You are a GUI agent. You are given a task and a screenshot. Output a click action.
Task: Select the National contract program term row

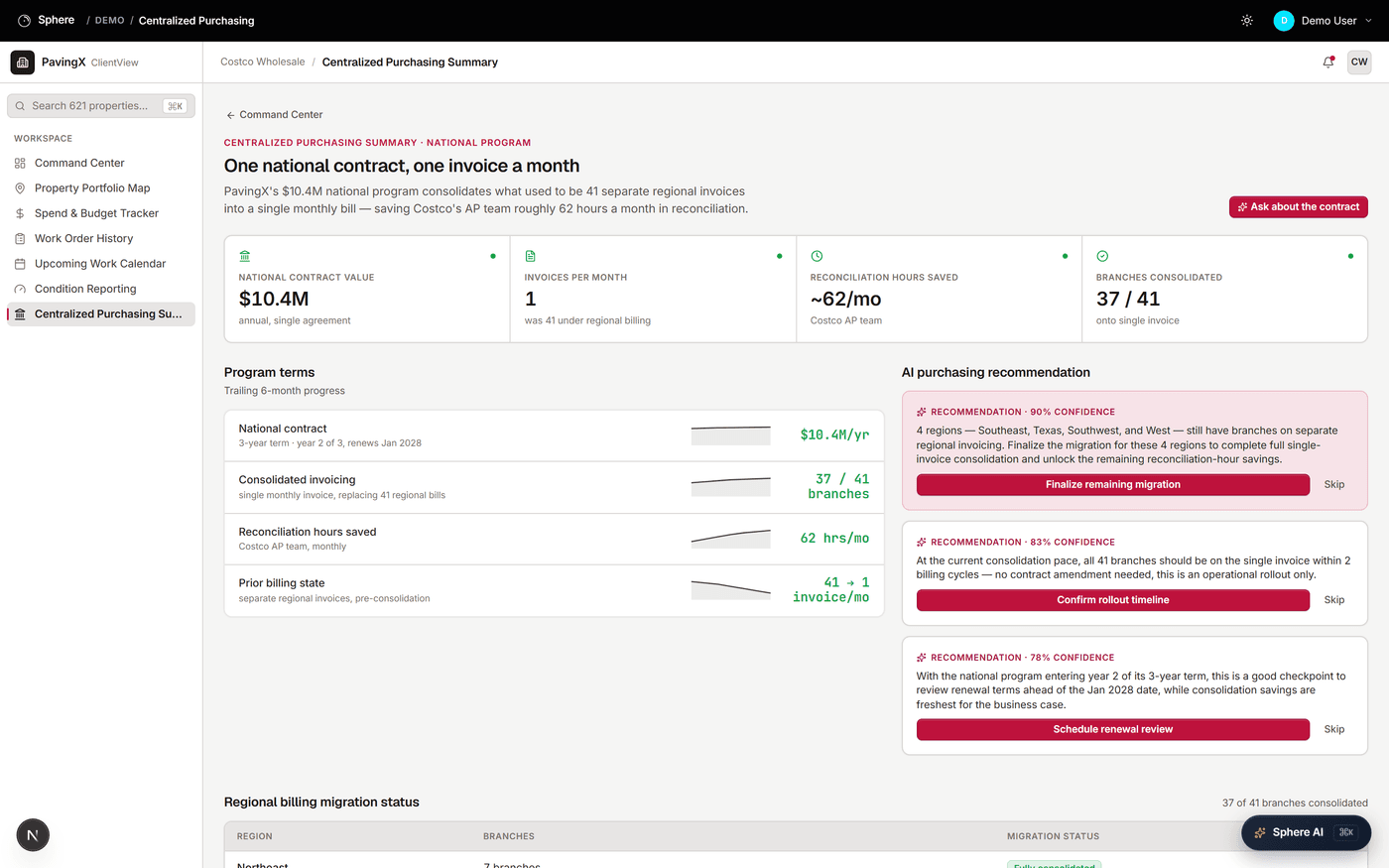point(554,435)
